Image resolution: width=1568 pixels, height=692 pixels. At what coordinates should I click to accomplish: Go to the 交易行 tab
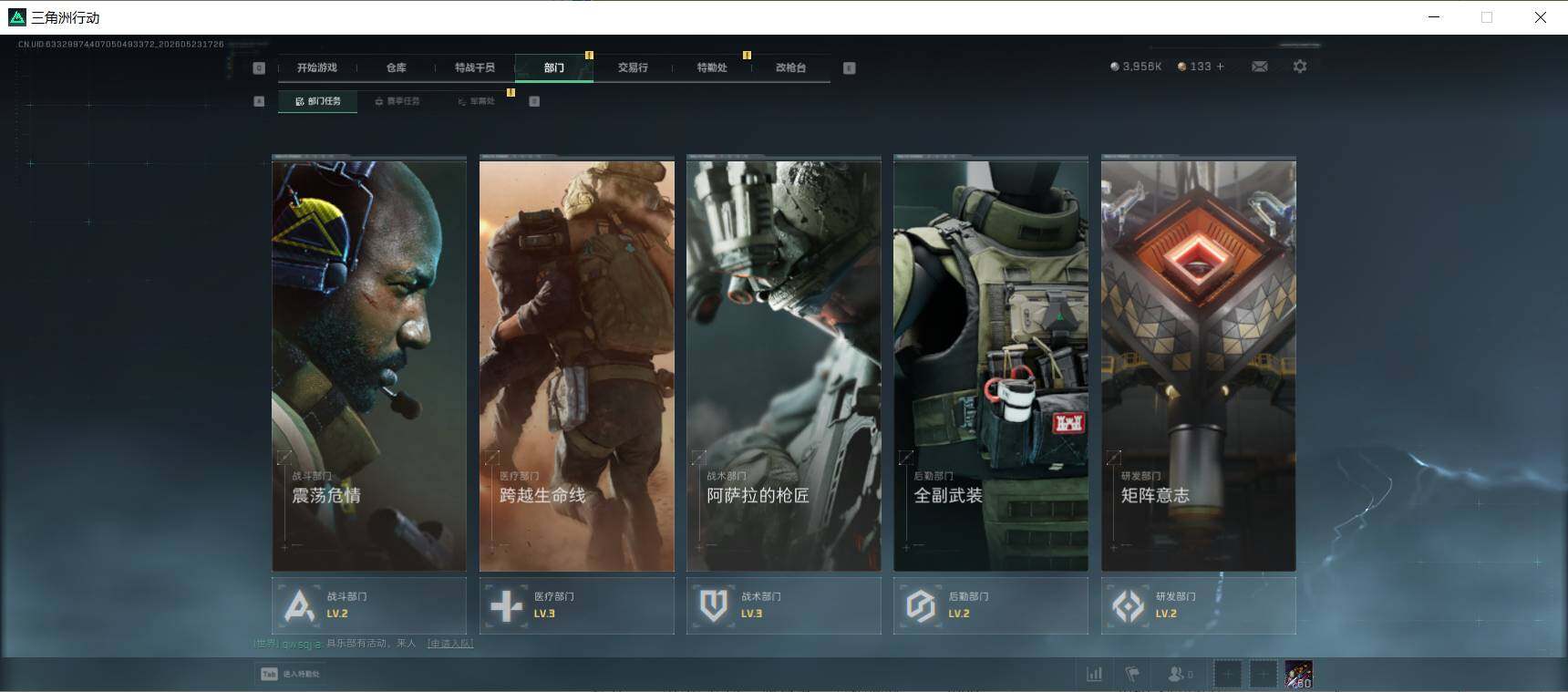point(633,67)
